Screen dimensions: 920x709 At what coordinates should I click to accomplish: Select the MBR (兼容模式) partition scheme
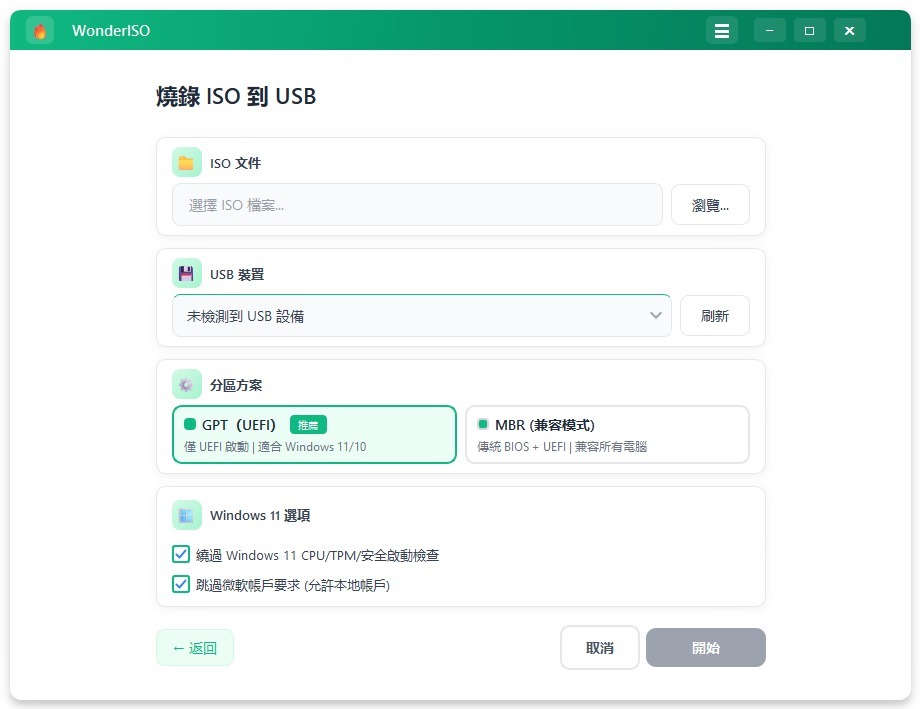pyautogui.click(x=607, y=434)
